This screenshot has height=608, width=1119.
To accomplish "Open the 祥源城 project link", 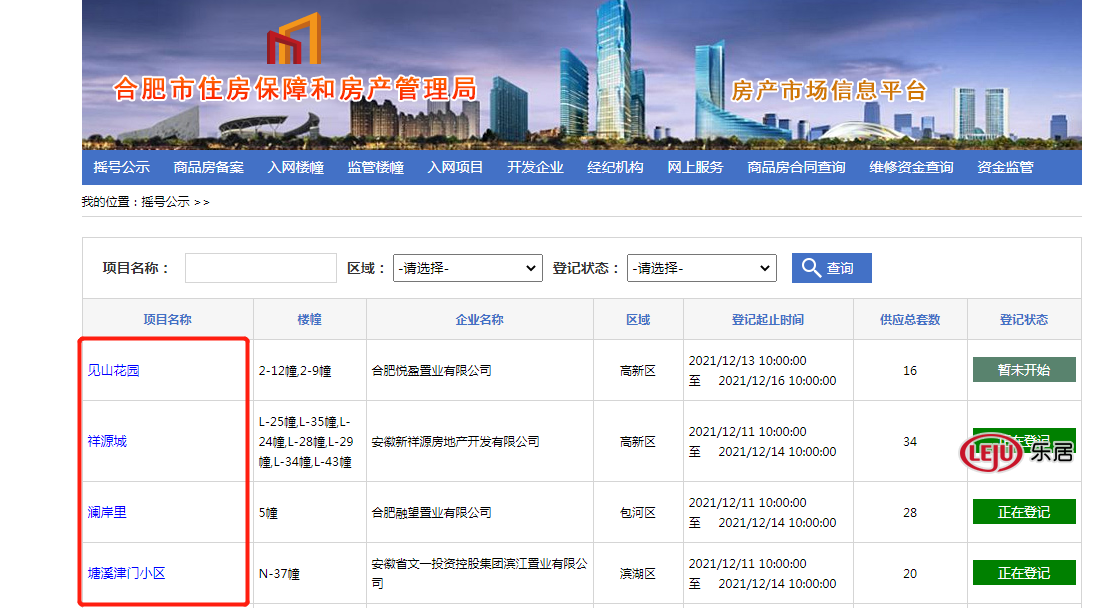I will pos(107,441).
